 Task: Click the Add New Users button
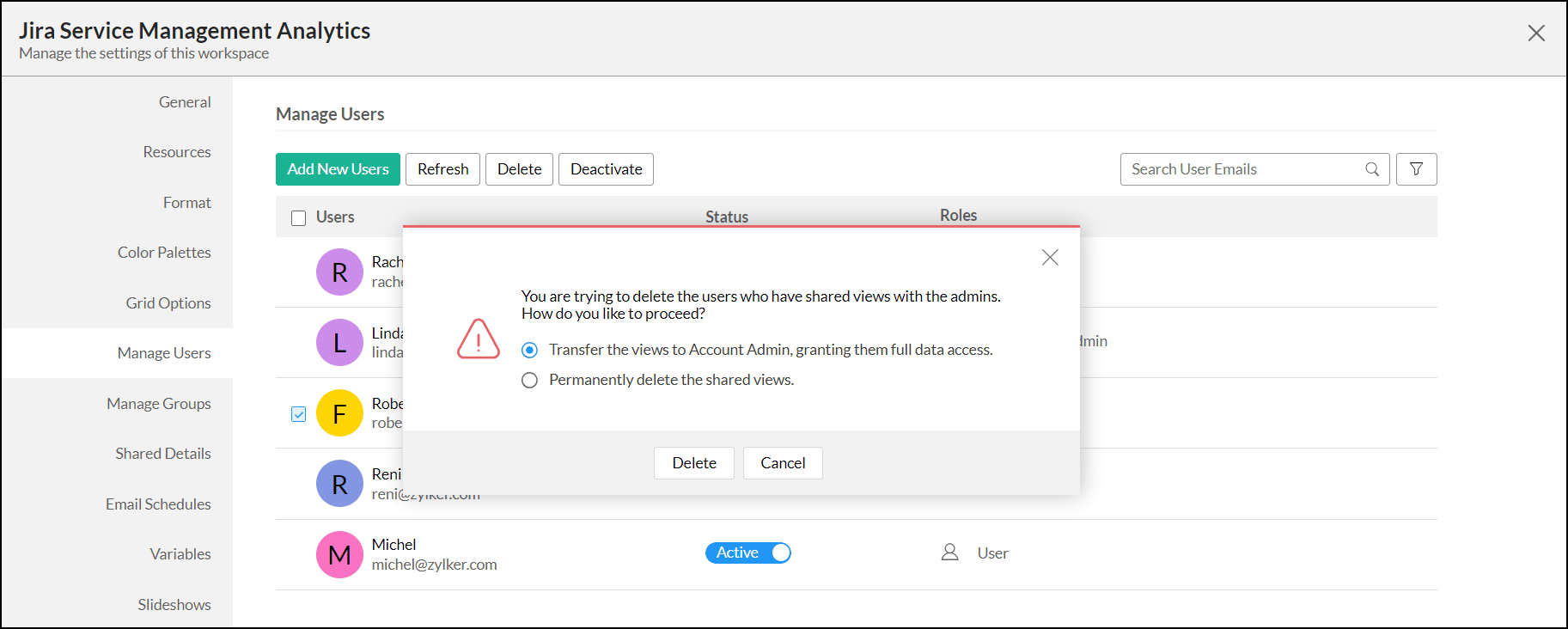pyautogui.click(x=338, y=169)
